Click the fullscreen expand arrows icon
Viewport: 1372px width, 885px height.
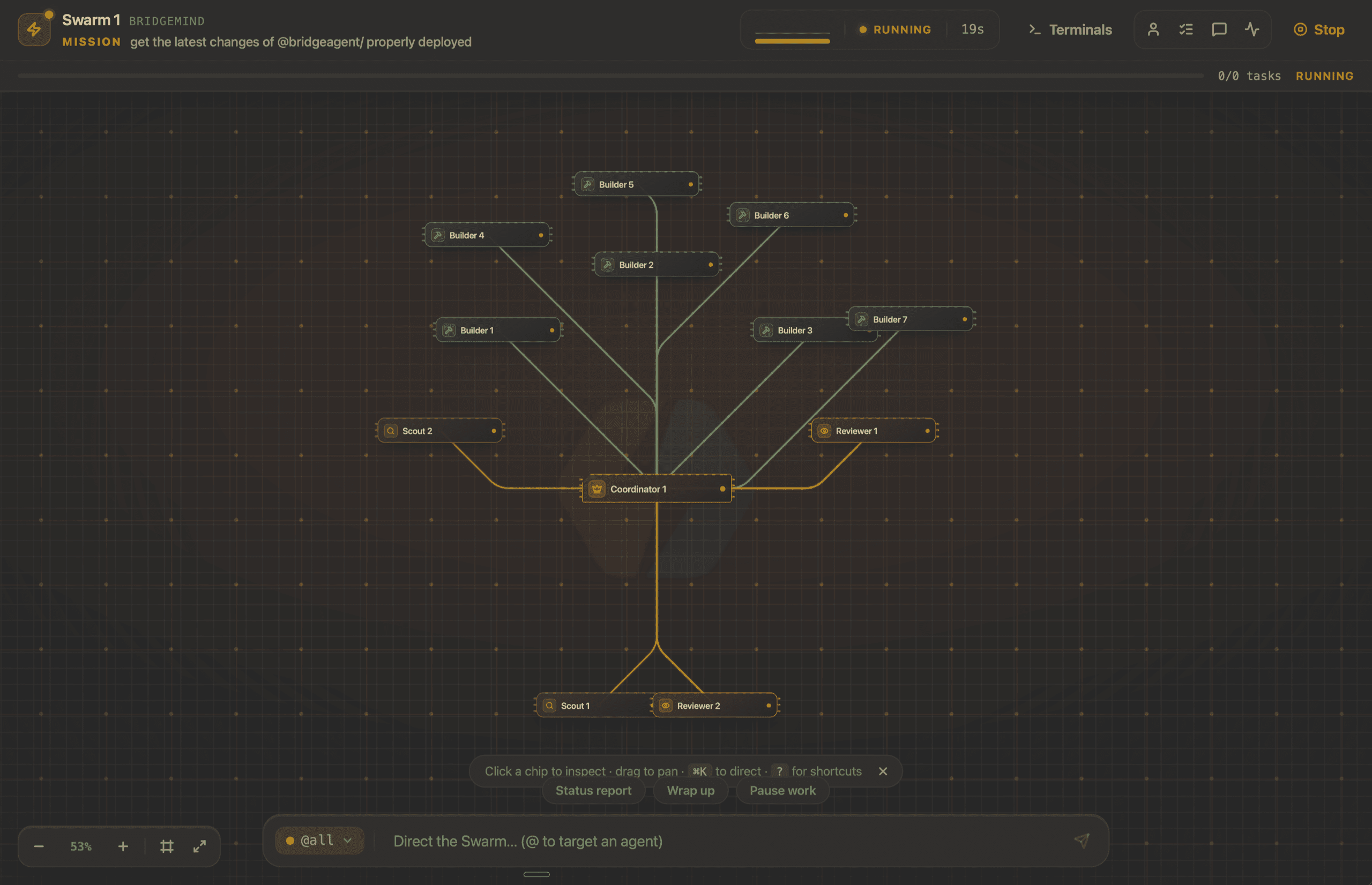click(199, 846)
